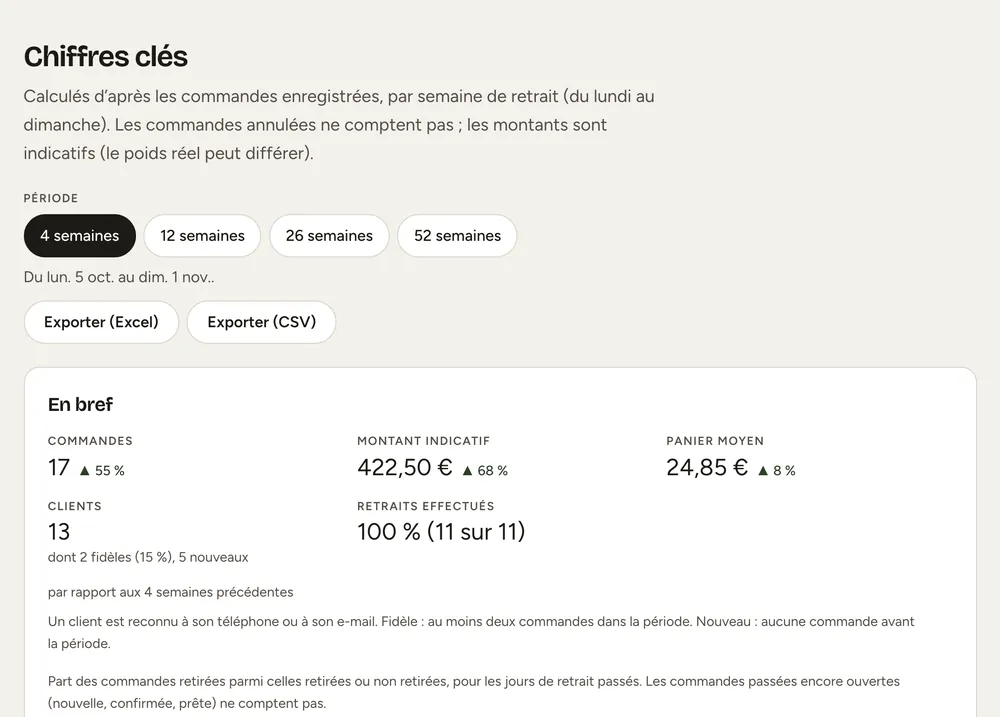Click the PÉRIODE label
Image resolution: width=1000 pixels, height=717 pixels.
[x=51, y=198]
